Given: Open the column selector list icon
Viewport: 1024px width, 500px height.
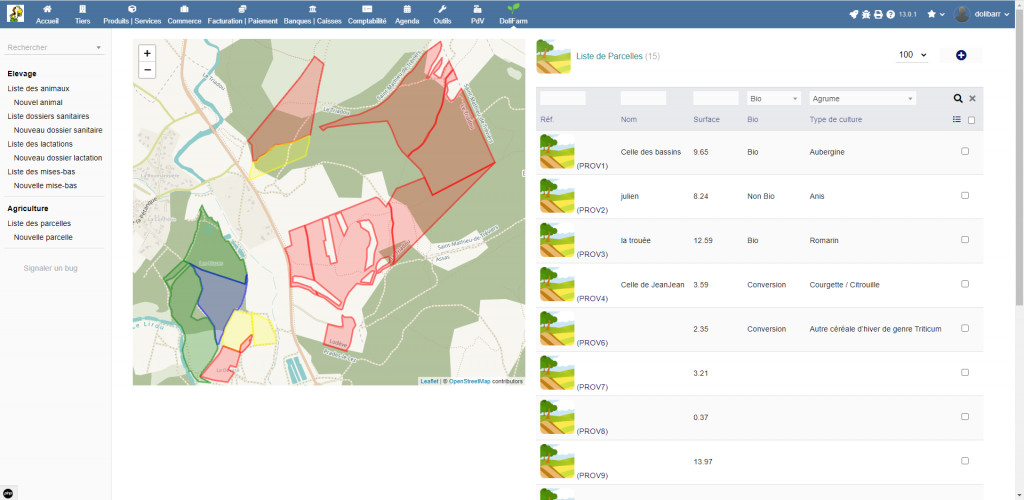Looking at the screenshot, I should pos(957,120).
